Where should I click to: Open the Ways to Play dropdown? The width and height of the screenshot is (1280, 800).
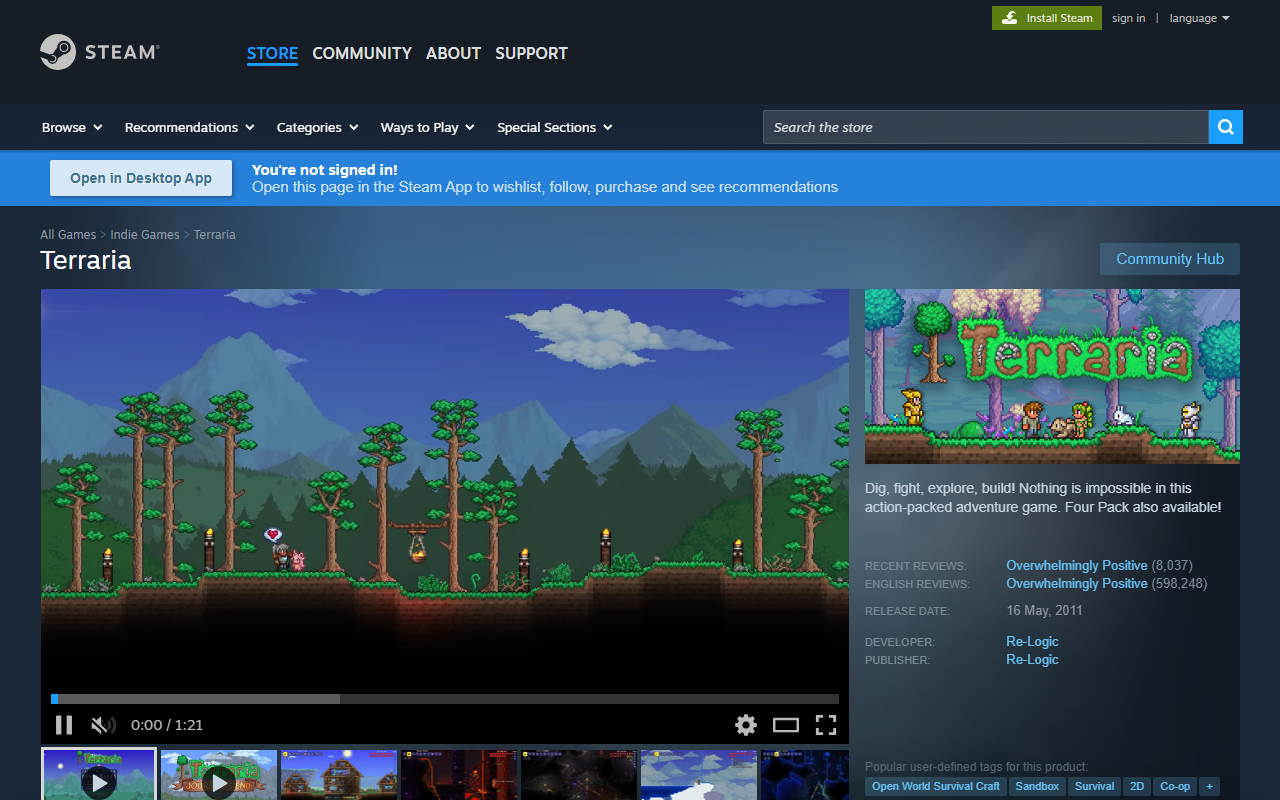(427, 127)
